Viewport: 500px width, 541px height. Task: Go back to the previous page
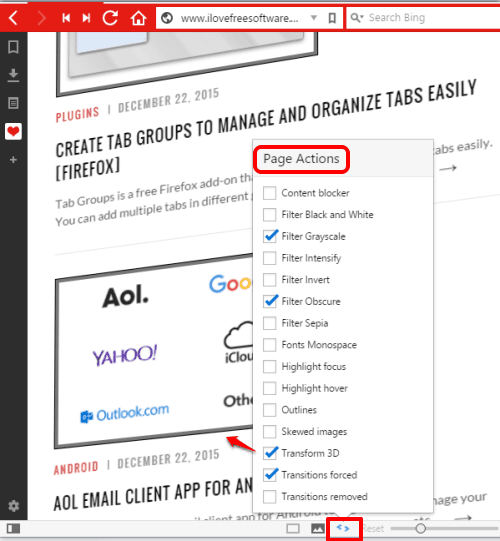[x=13, y=17]
